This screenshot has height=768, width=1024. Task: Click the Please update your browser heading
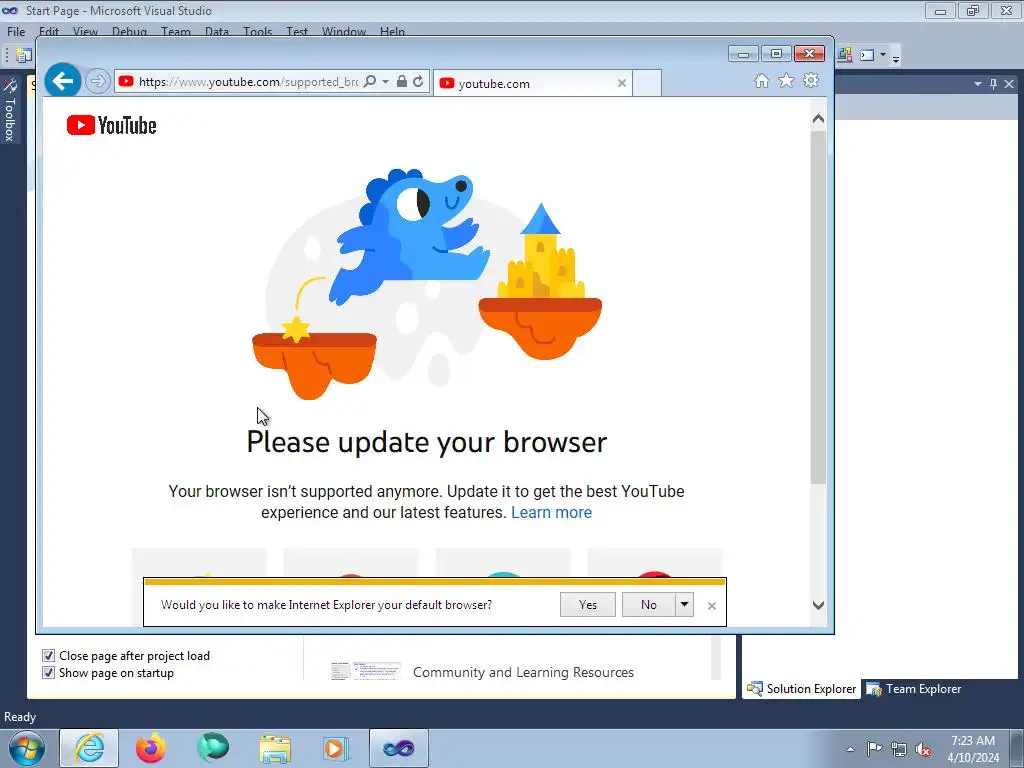coord(426,442)
